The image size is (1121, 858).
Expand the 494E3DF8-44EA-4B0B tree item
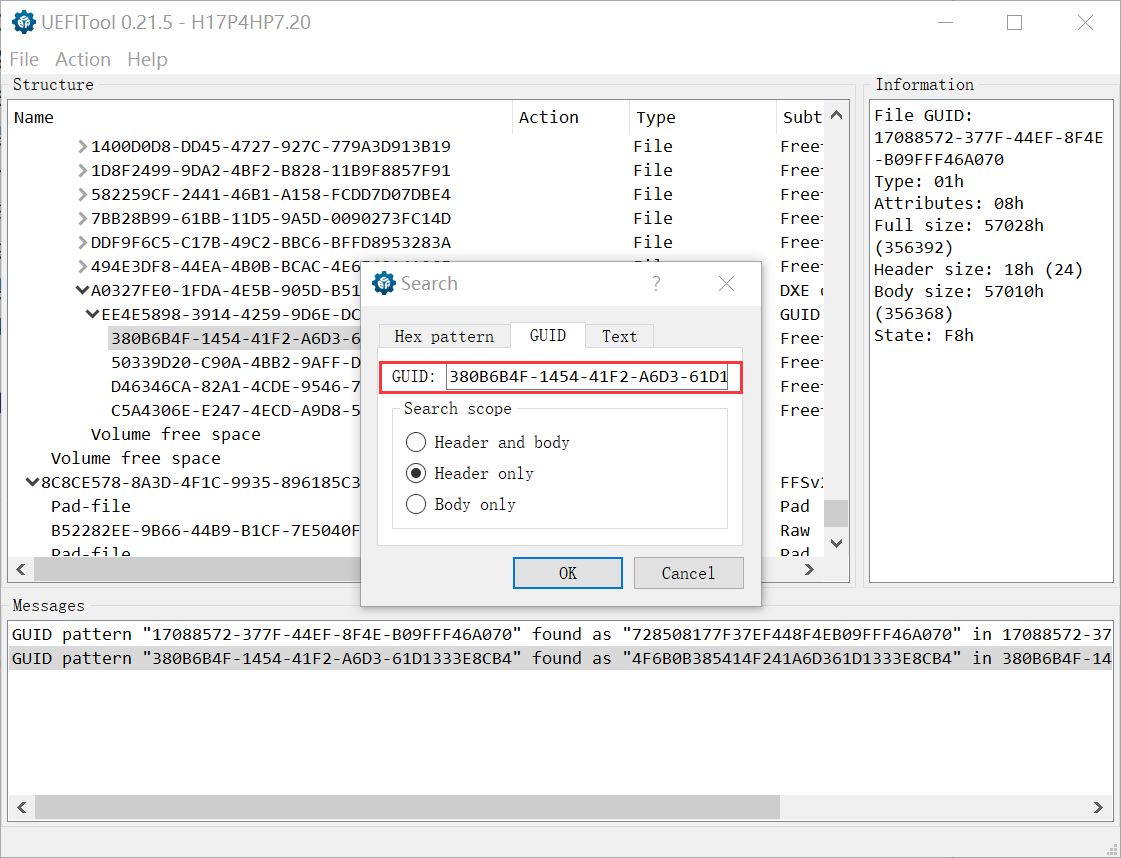point(83,267)
